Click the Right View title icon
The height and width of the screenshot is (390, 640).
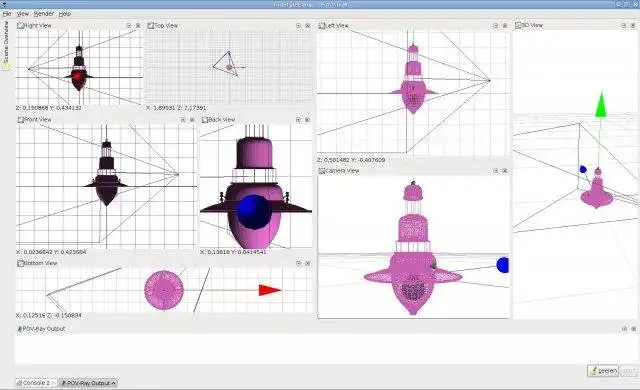point(20,25)
